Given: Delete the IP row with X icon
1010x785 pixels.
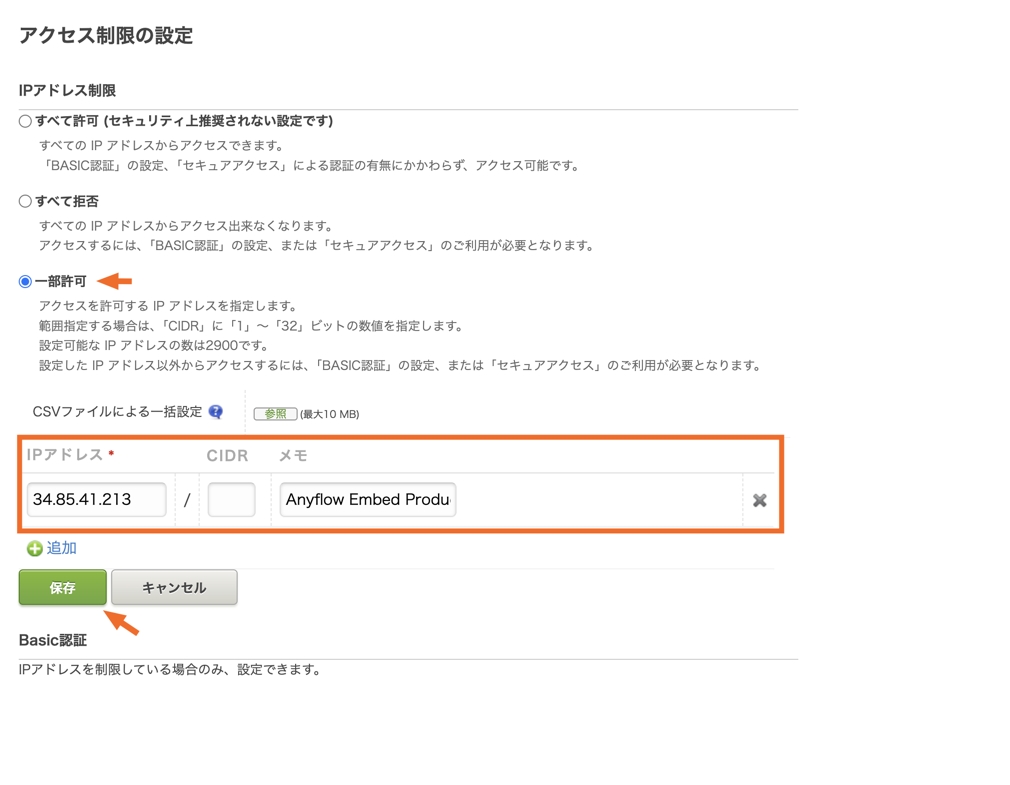Looking at the screenshot, I should 759,500.
